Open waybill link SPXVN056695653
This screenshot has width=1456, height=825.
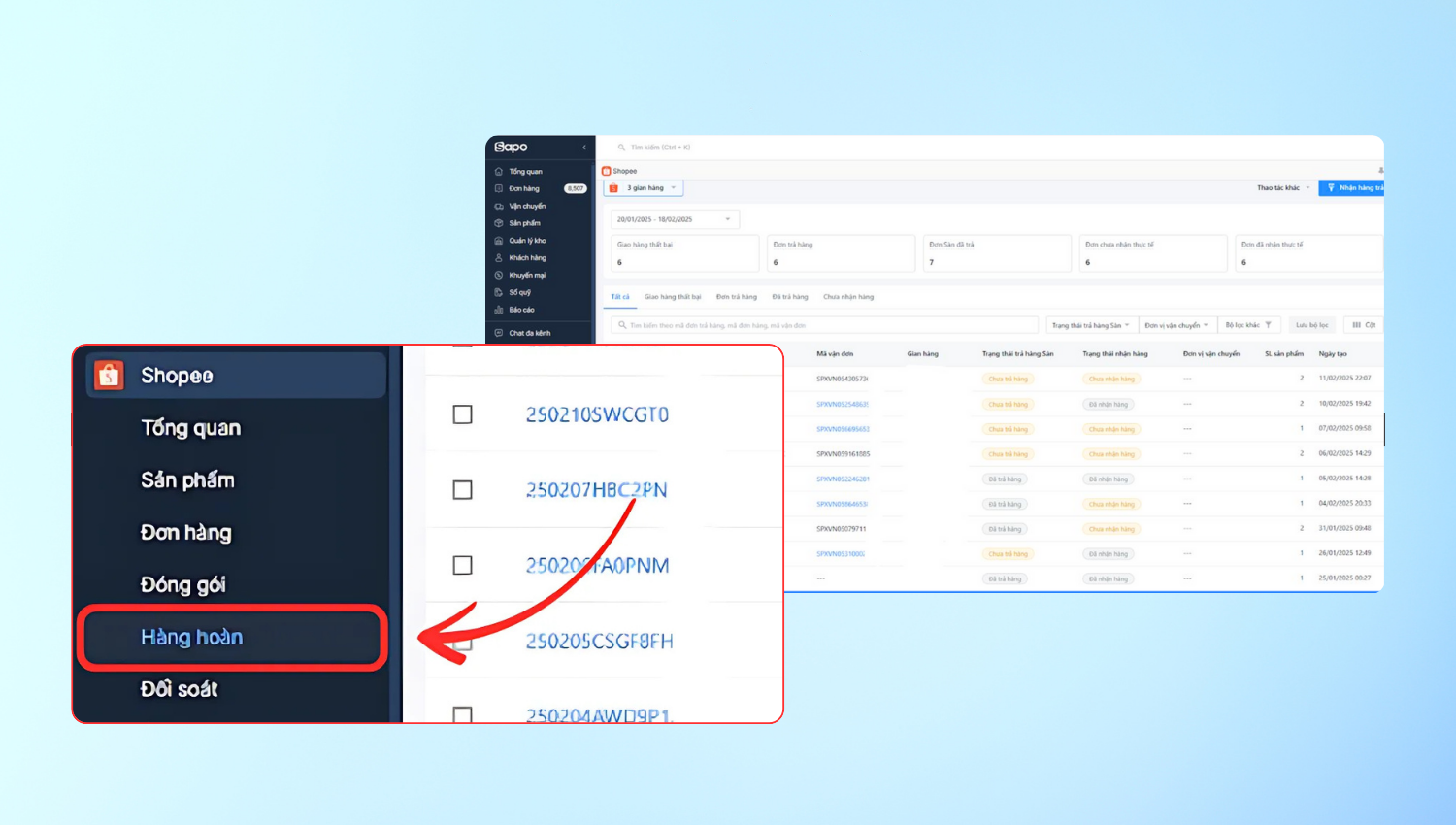tap(843, 429)
